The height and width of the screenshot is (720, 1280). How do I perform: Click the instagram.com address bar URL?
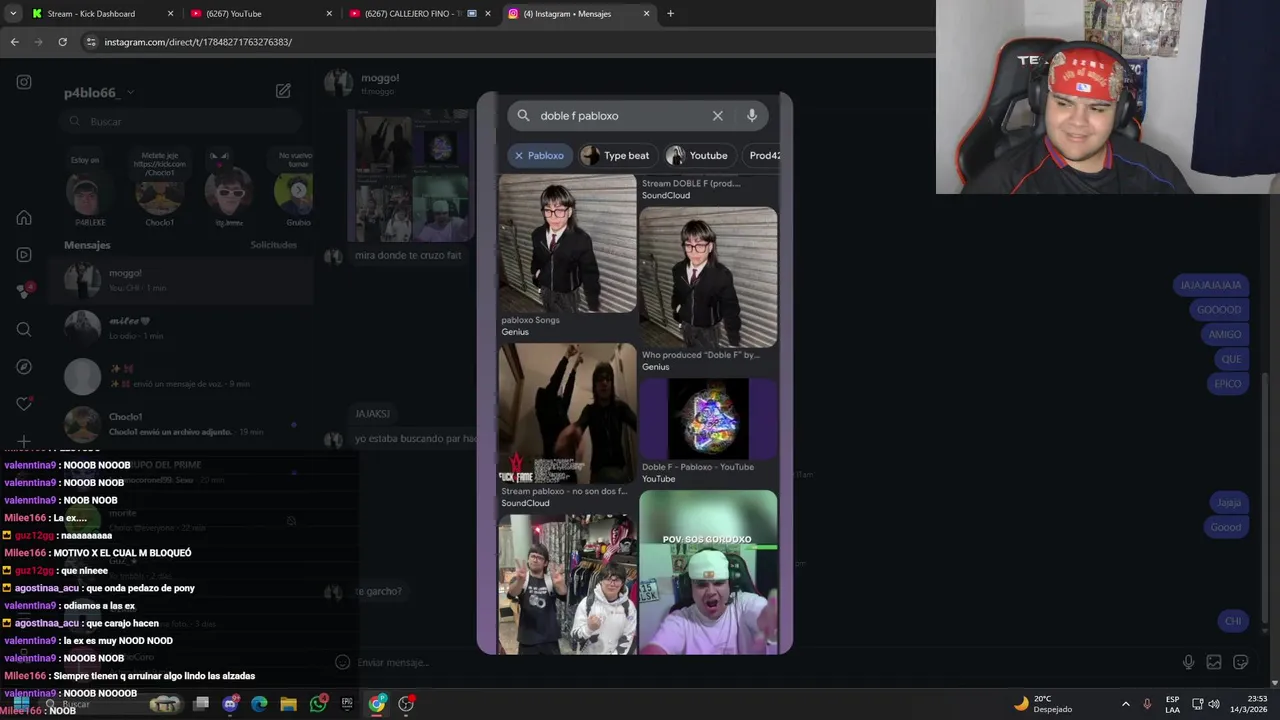[198, 42]
